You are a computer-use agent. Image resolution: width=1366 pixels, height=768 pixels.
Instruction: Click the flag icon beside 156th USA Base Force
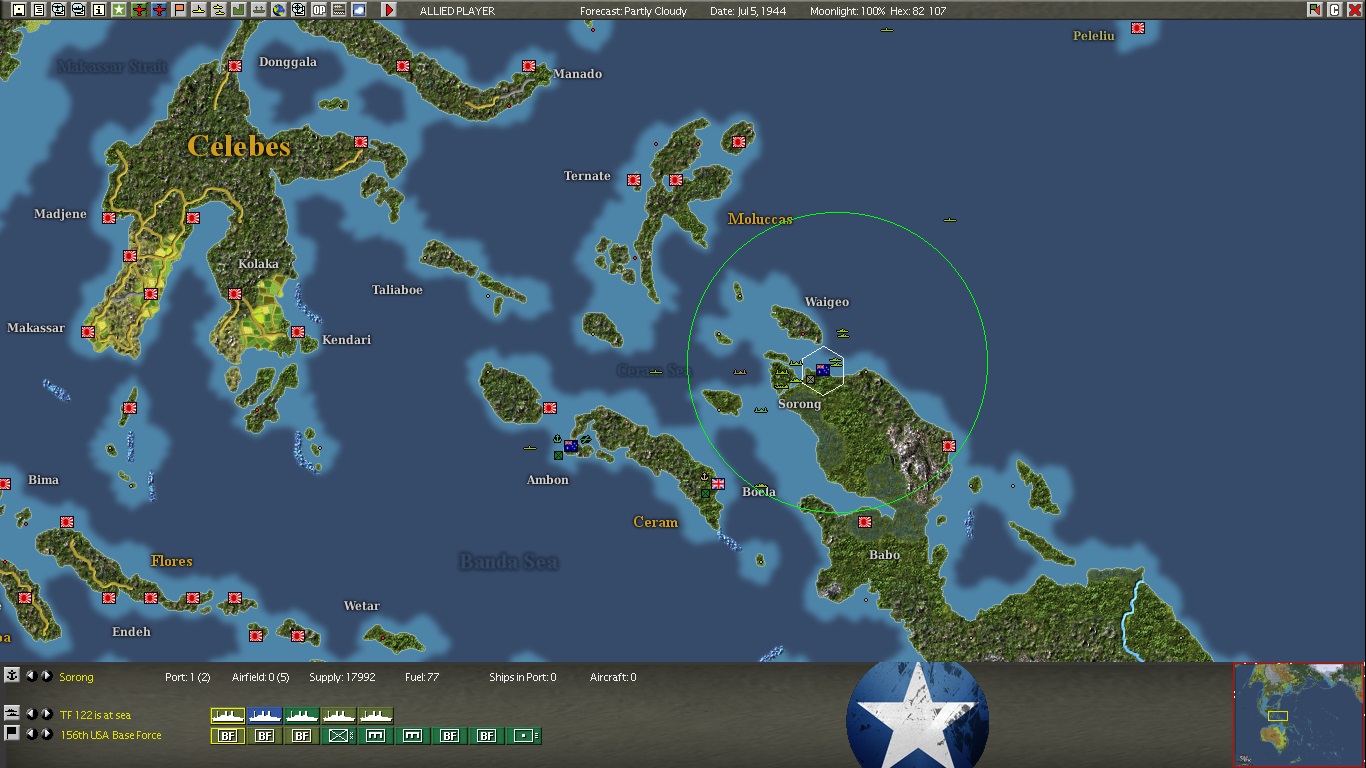(12, 733)
